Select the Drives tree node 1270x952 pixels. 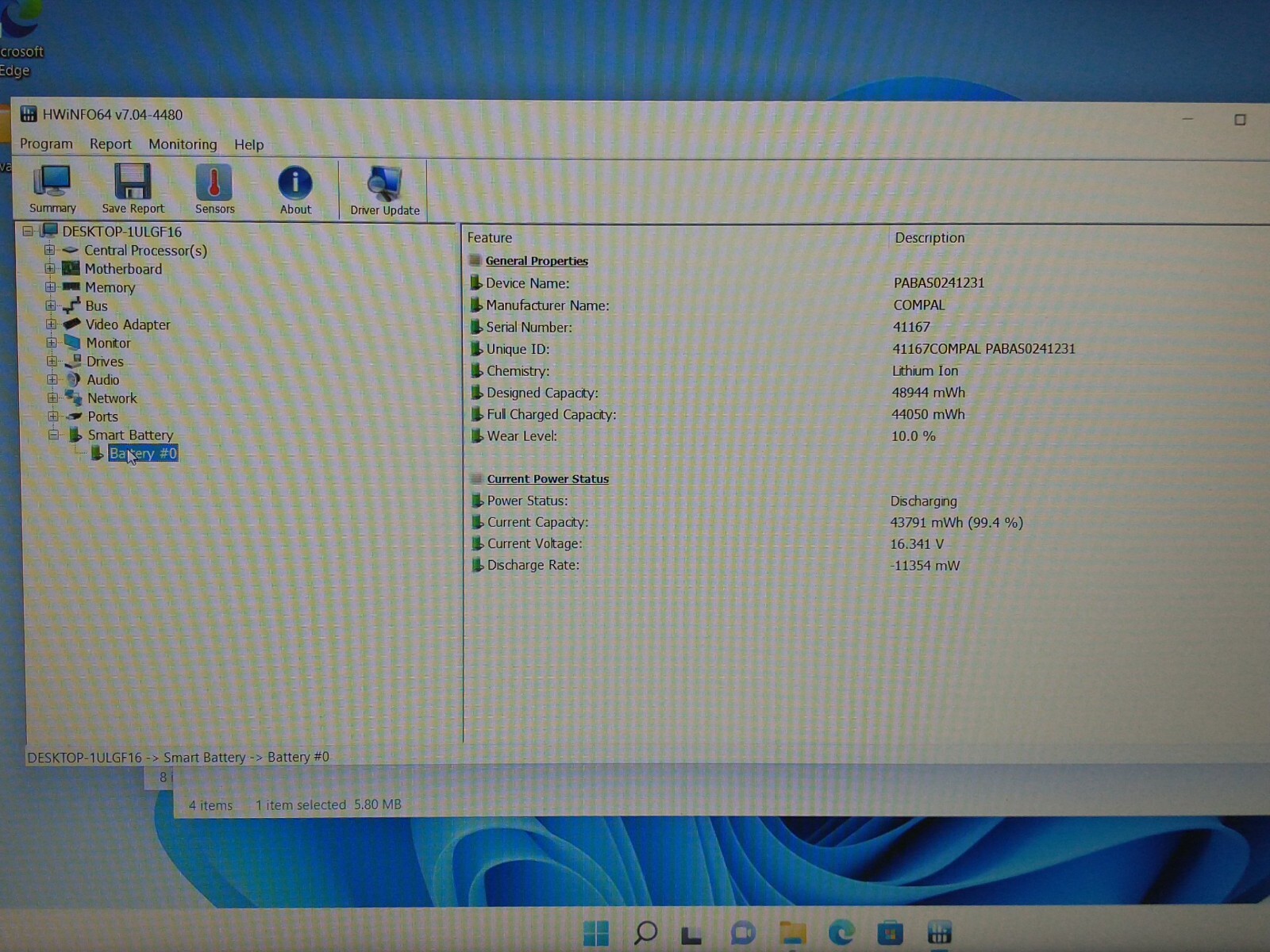105,361
